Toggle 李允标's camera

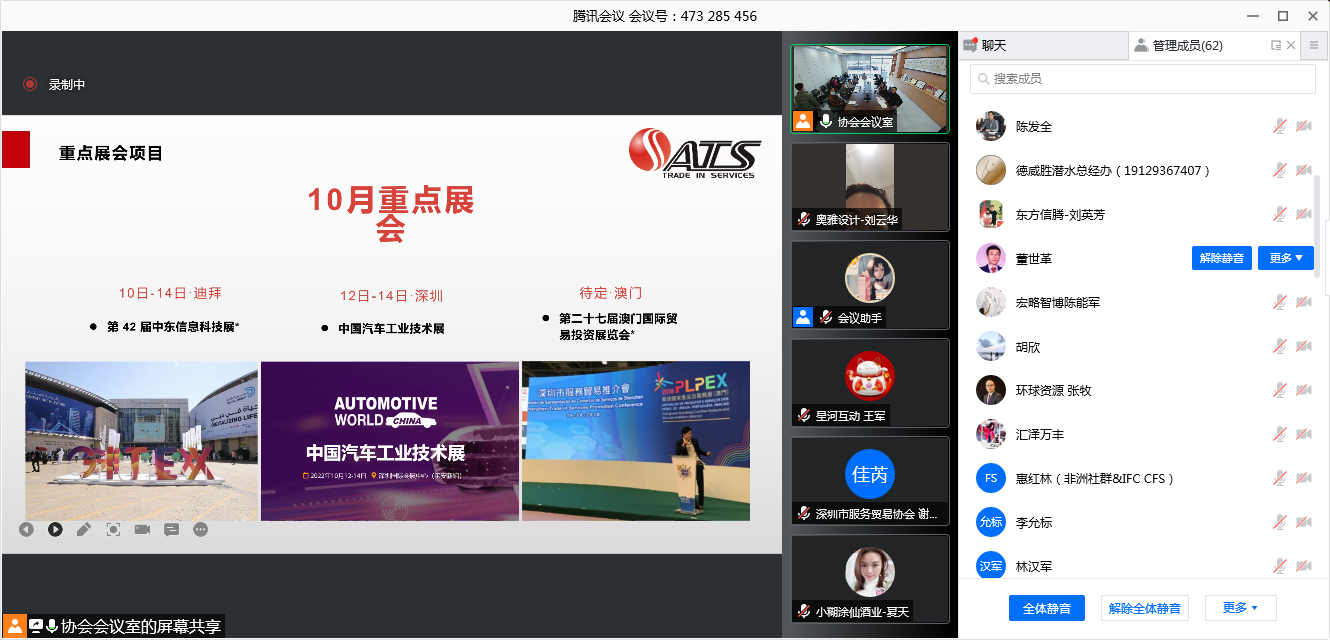pyautogui.click(x=1303, y=522)
